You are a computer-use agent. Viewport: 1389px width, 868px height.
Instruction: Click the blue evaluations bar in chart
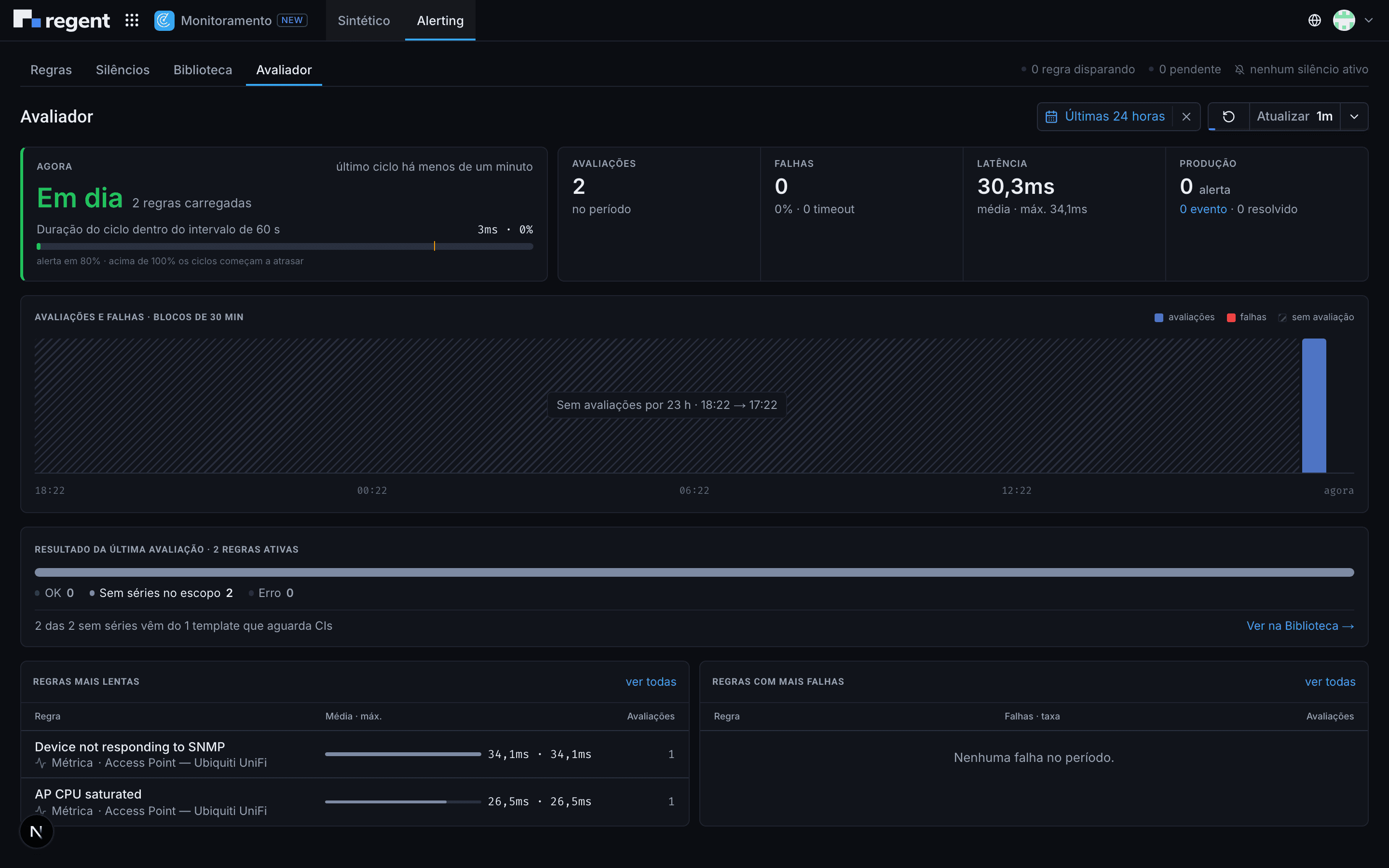tap(1314, 405)
